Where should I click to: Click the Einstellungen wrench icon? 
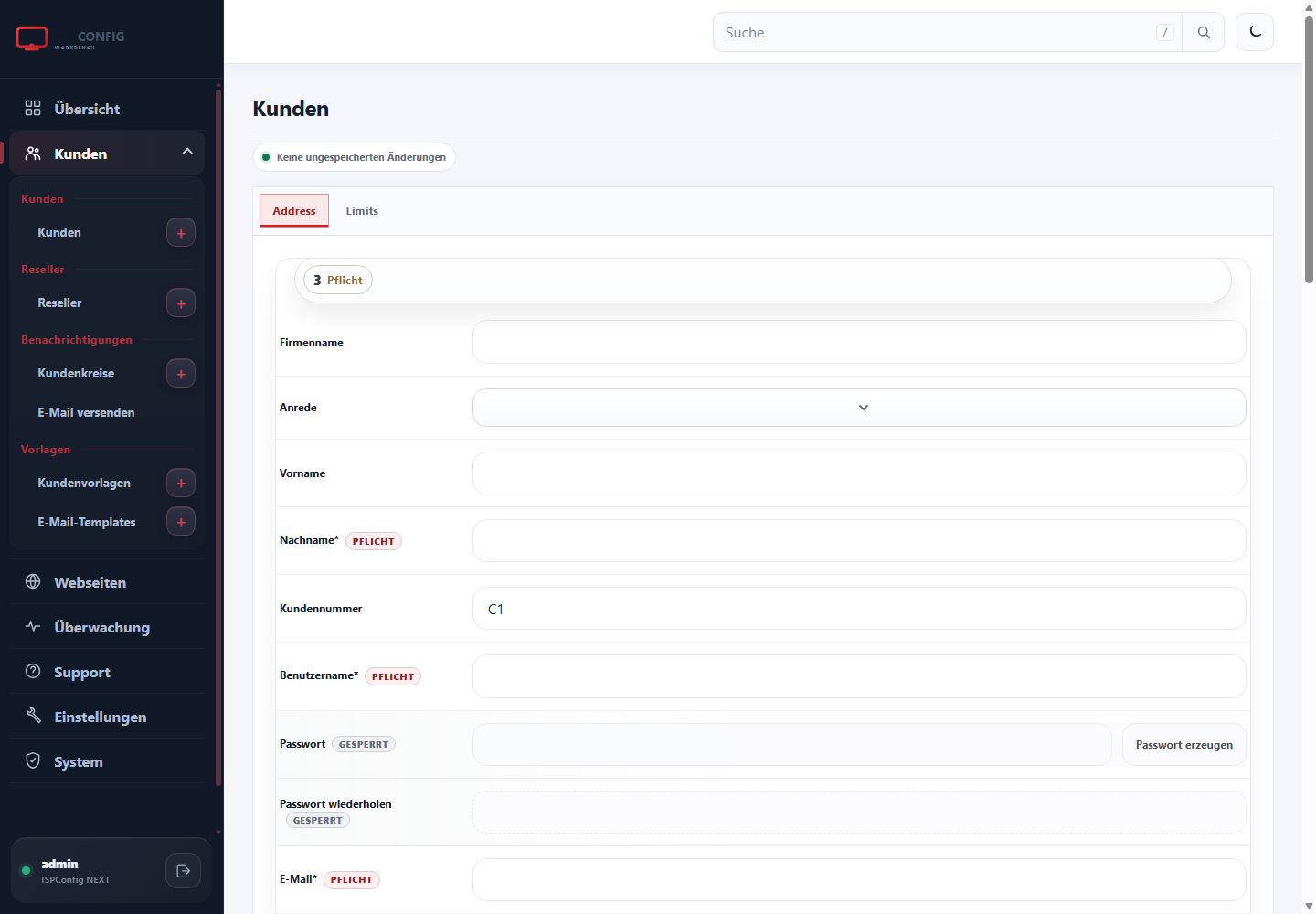(x=33, y=716)
